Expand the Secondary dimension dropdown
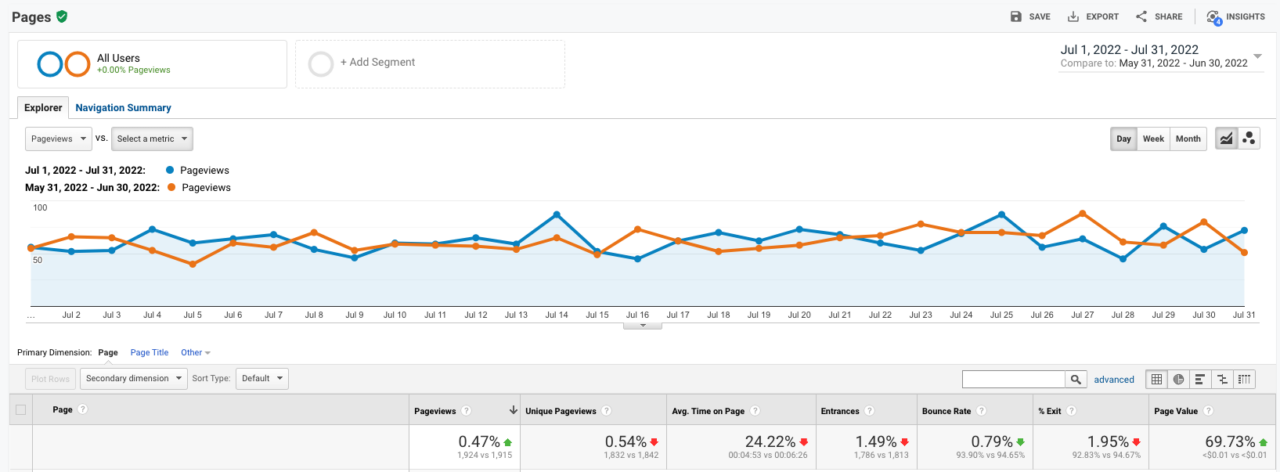 point(134,379)
